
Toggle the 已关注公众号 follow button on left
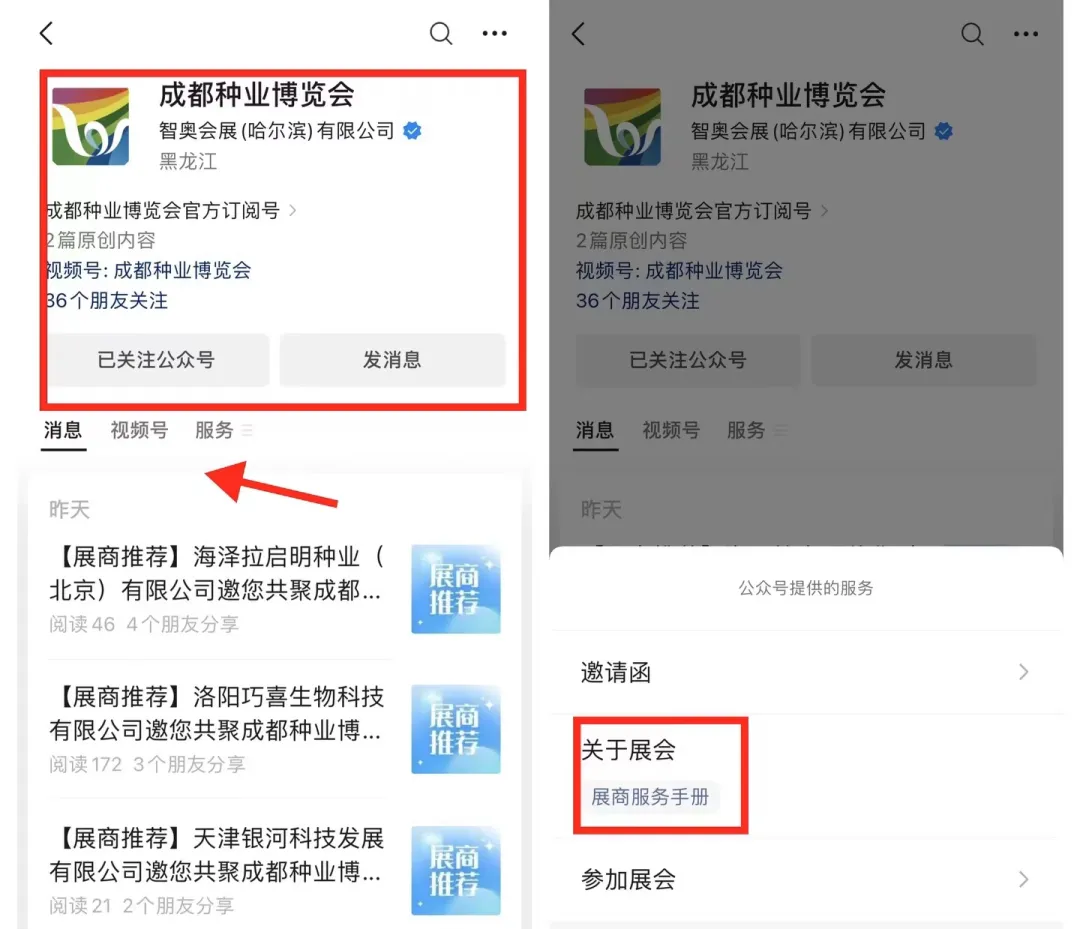coord(157,359)
